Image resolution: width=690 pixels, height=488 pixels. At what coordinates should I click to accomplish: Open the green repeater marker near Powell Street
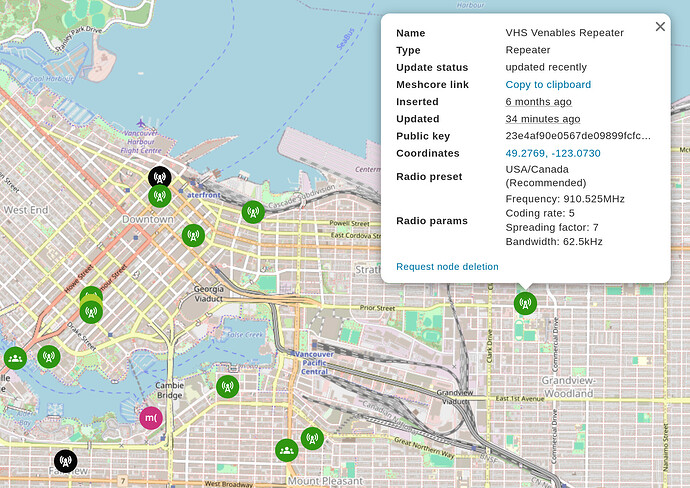coord(252,212)
